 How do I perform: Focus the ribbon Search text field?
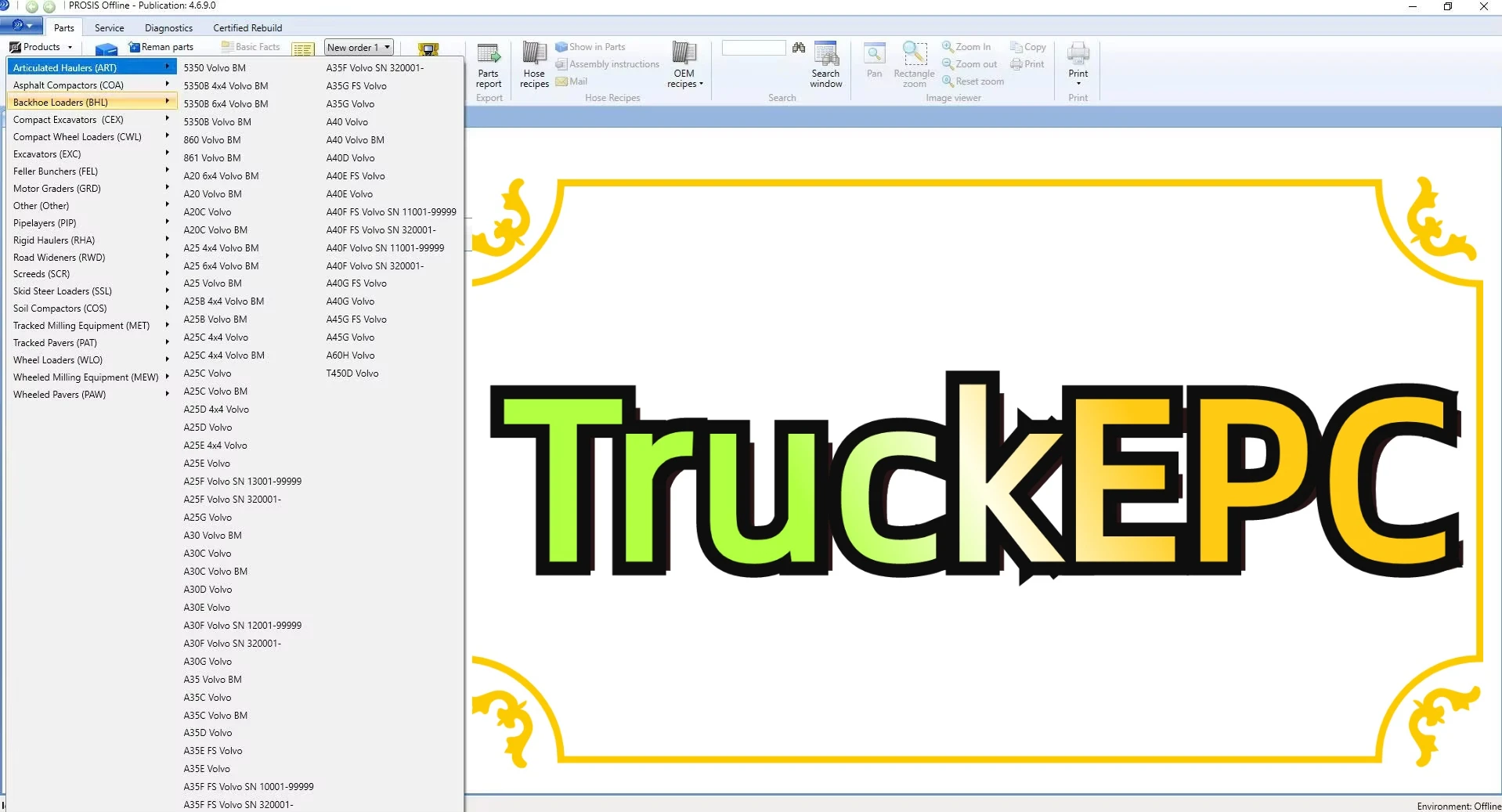pos(753,48)
